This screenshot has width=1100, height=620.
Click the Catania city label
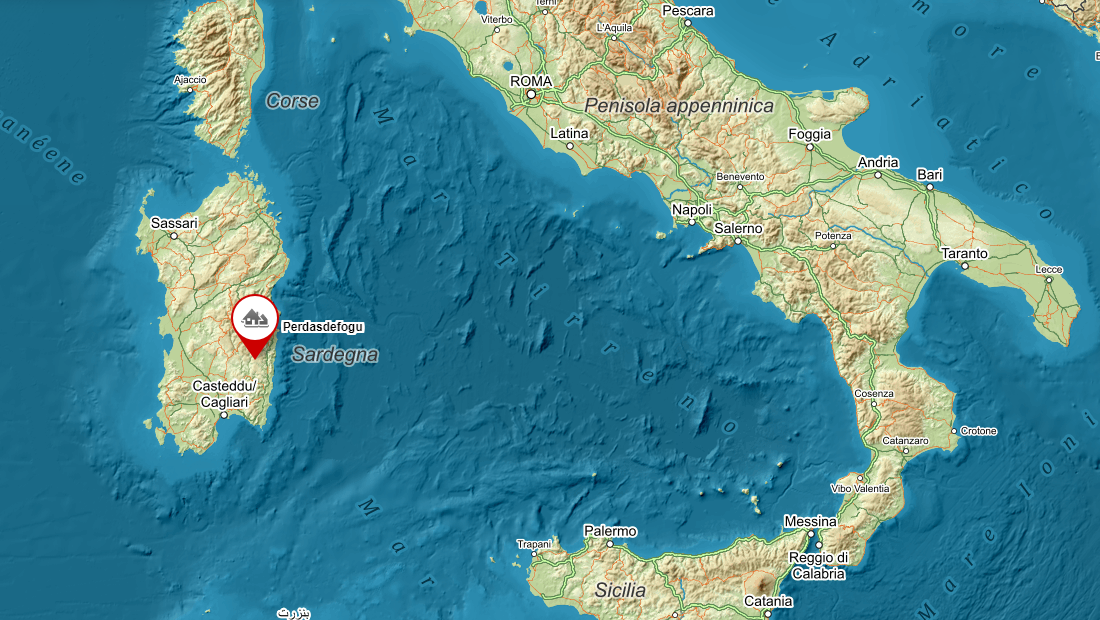coord(768,601)
